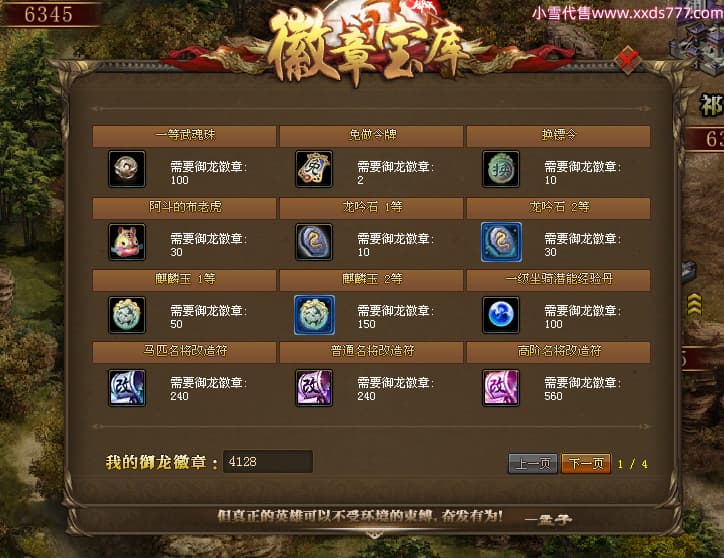Click the 高阶名将改造符 title bar
724x558 pixels.
pyautogui.click(x=558, y=352)
